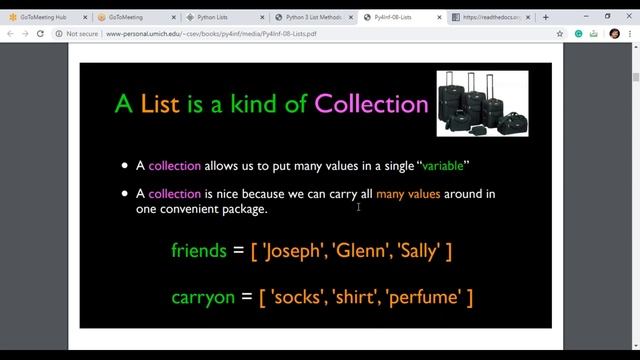Open the Chrome profile avatar
Screen dimensions: 640x360
615,34
